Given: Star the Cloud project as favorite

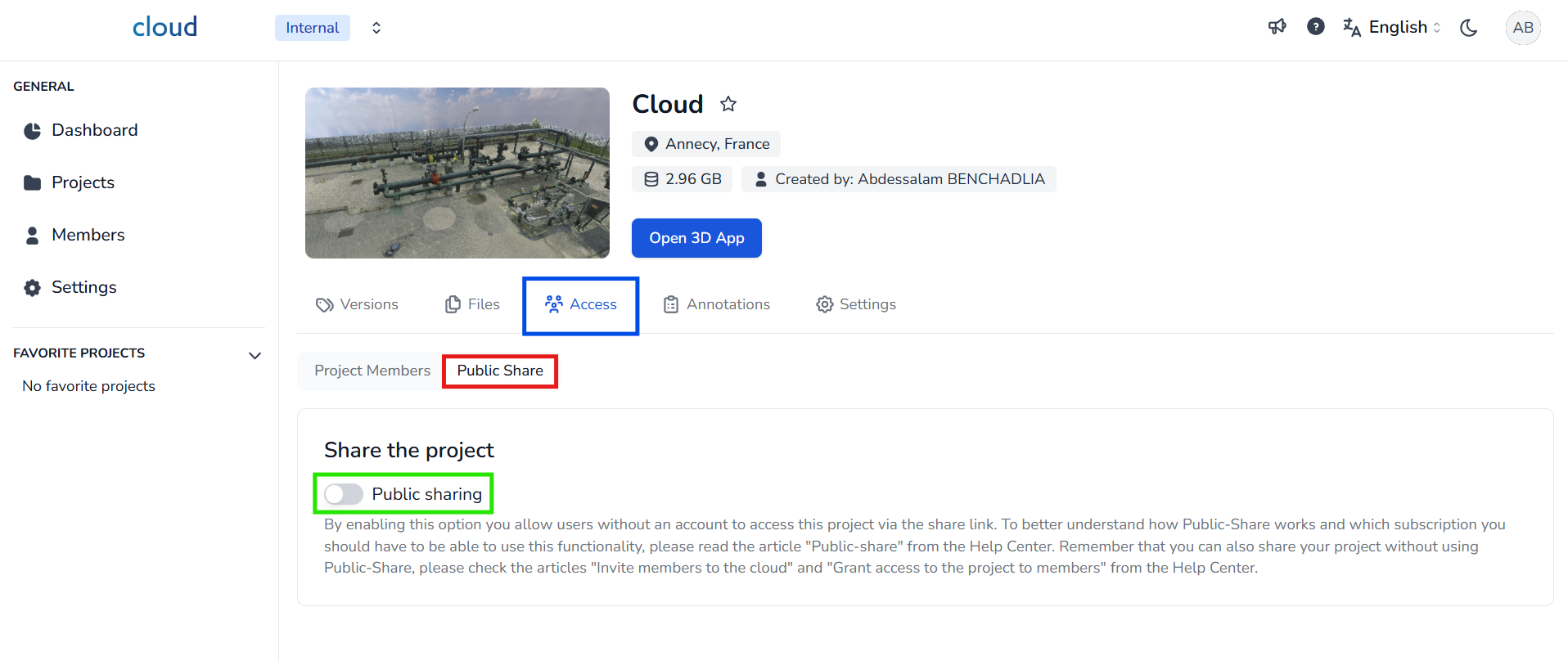Looking at the screenshot, I should tap(728, 104).
